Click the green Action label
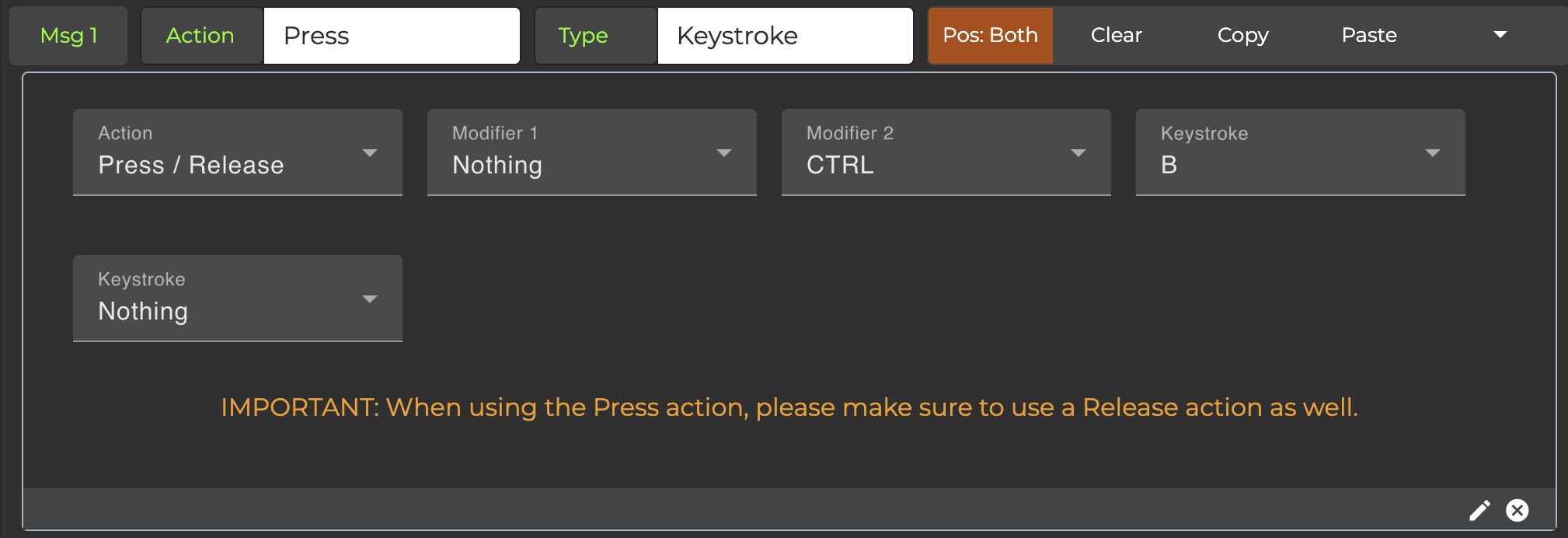Viewport: 1568px width, 538px height. pos(200,36)
